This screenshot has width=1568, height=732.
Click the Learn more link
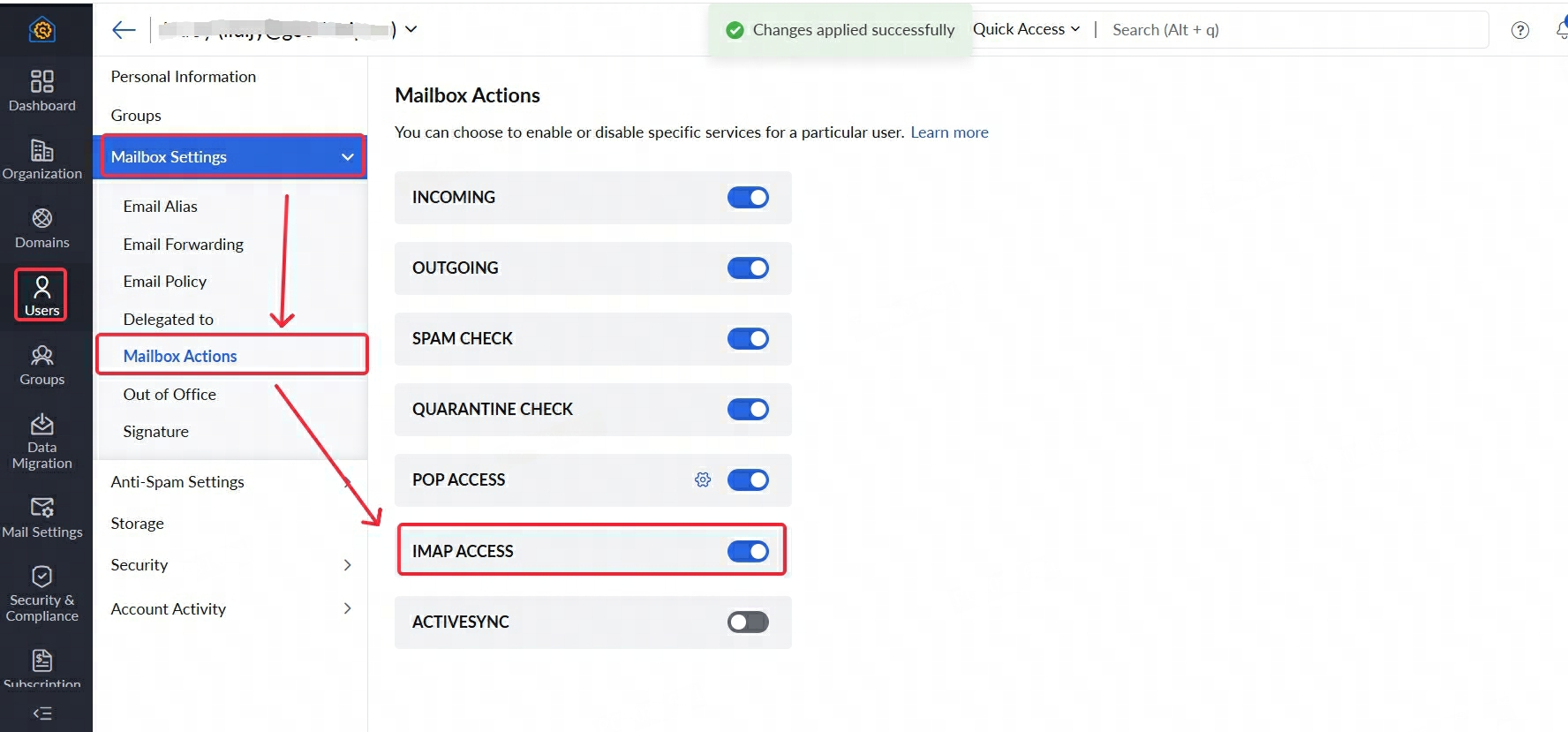(x=949, y=132)
